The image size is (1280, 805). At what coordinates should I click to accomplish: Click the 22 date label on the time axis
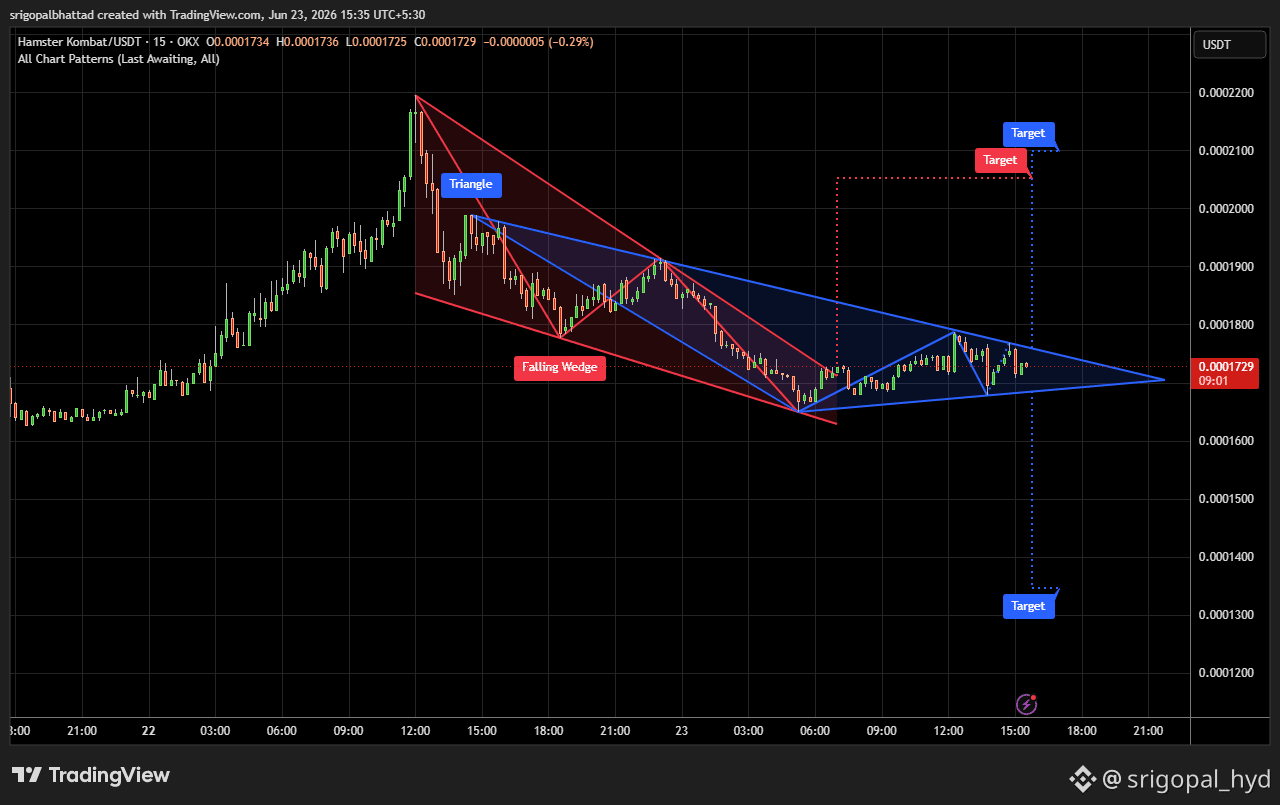(149, 731)
